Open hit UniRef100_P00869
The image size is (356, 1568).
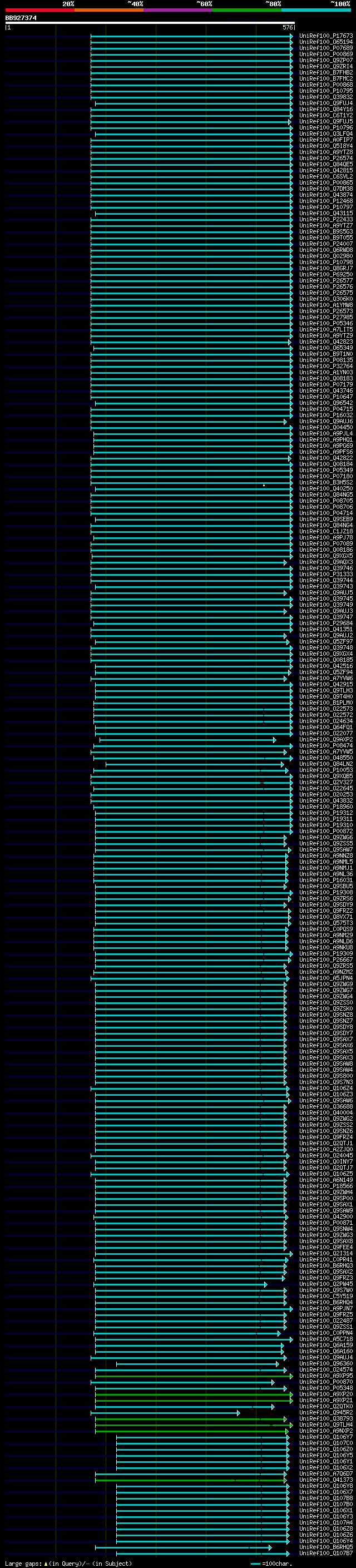(326, 54)
